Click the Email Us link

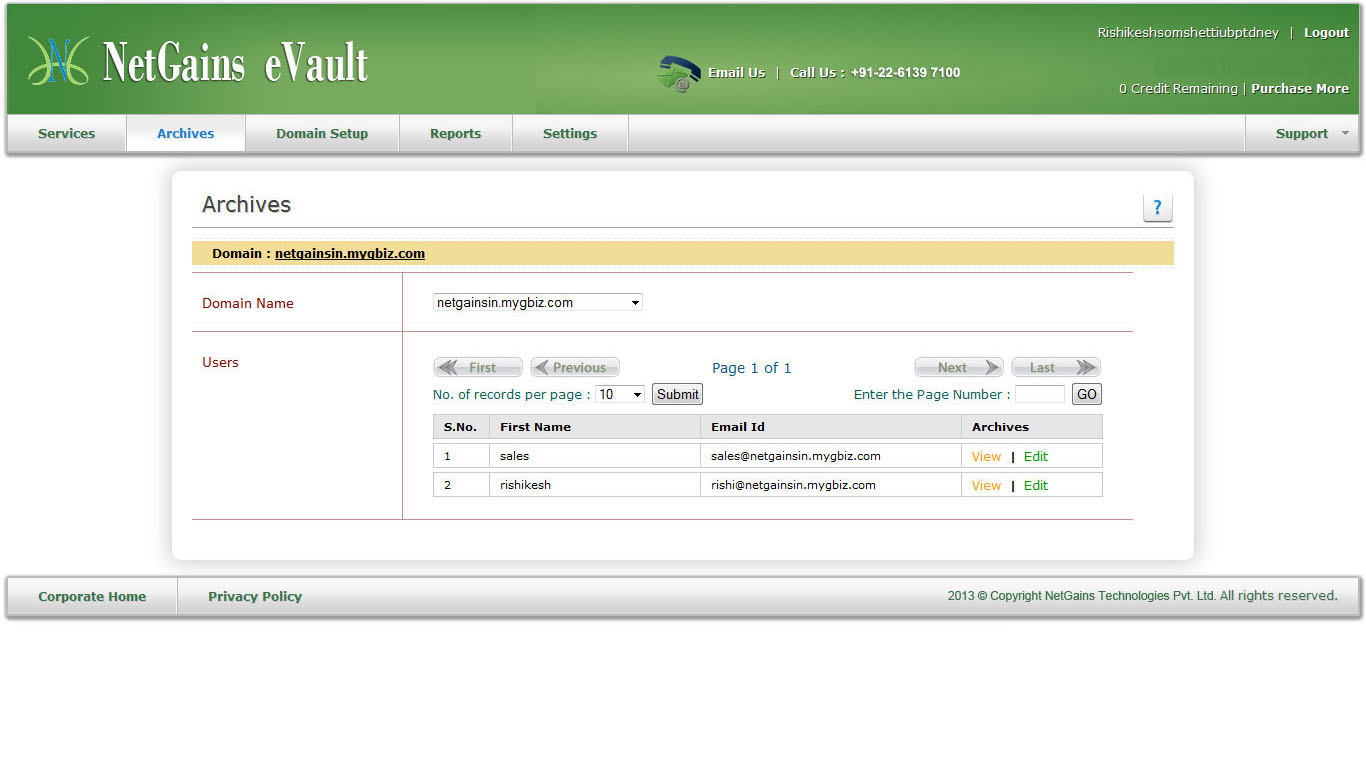tap(736, 72)
